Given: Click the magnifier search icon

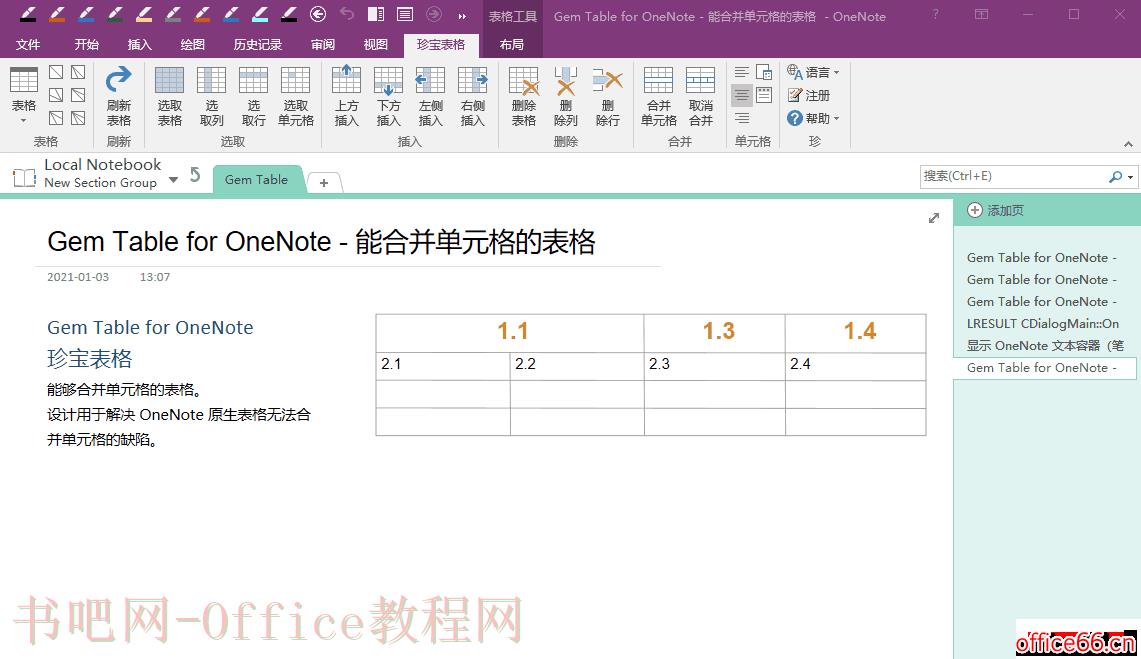Looking at the screenshot, I should pyautogui.click(x=1115, y=177).
